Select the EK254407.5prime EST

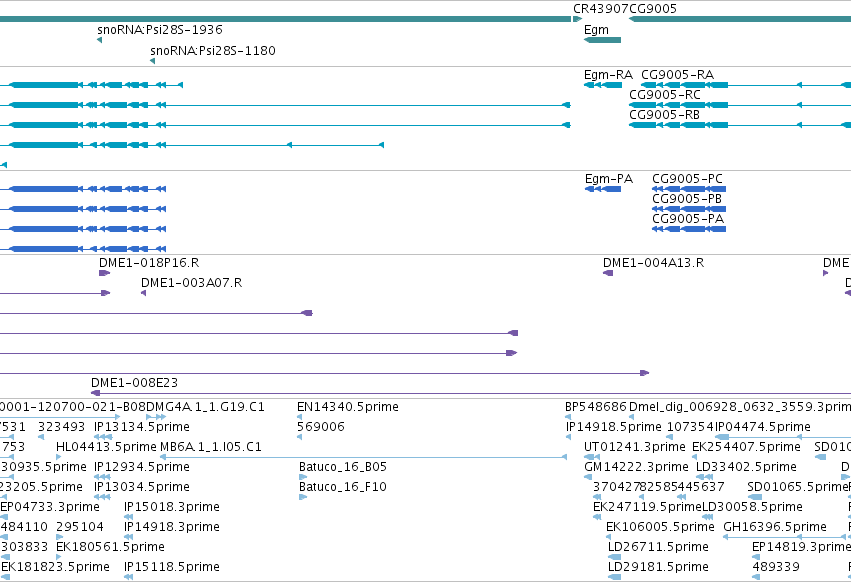point(697,457)
